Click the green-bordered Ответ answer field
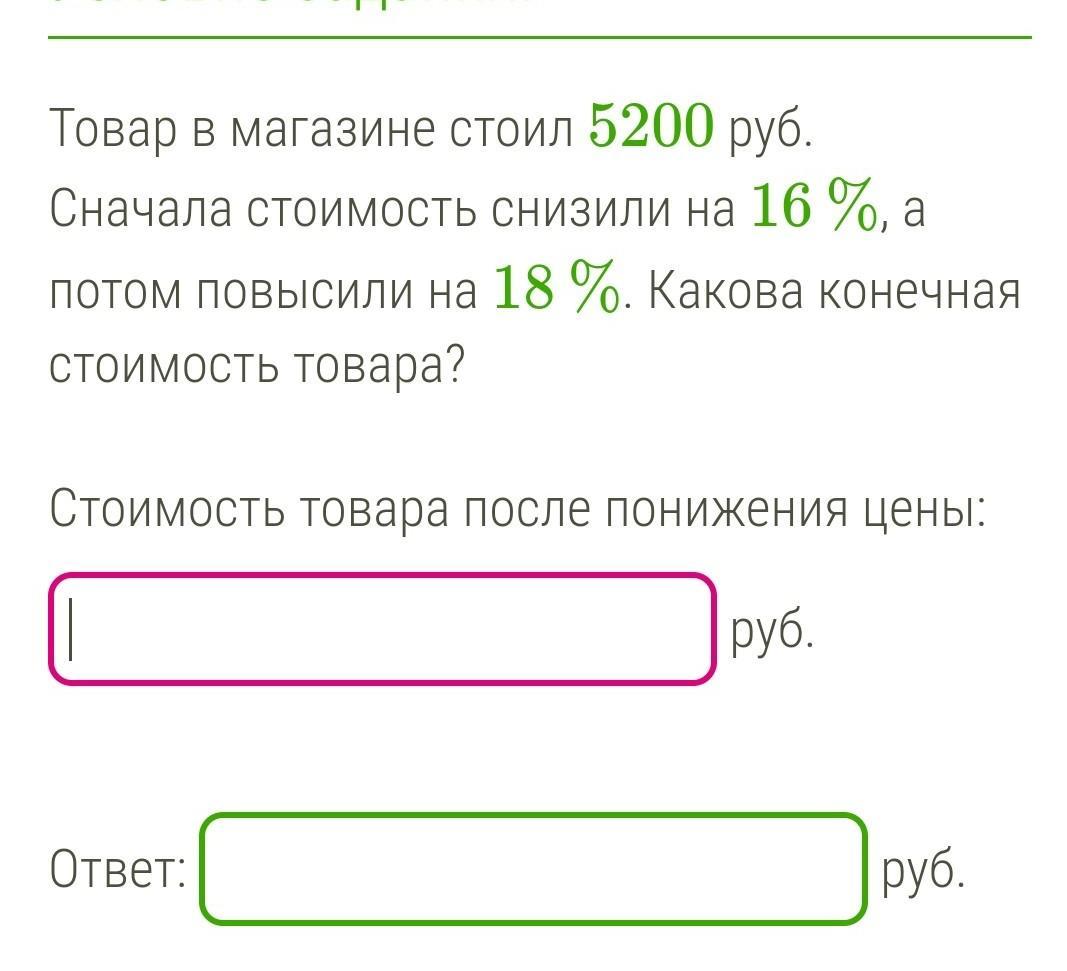The height and width of the screenshot is (971, 1067). [533, 869]
